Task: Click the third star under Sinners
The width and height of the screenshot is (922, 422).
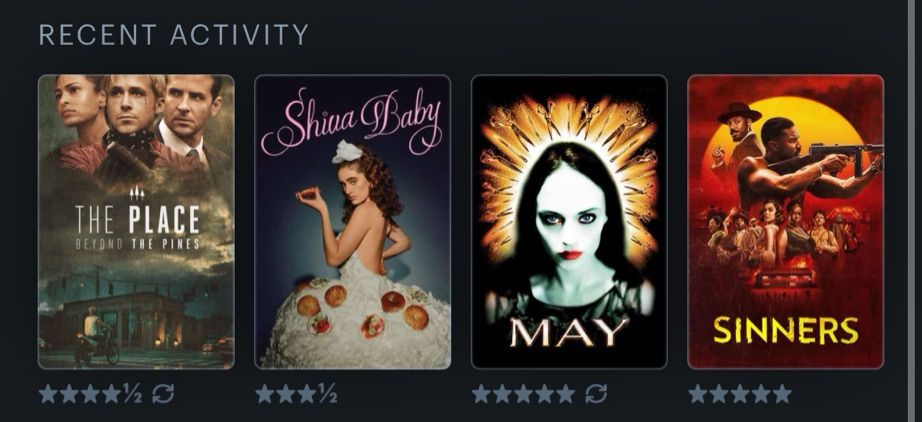Action: (740, 394)
